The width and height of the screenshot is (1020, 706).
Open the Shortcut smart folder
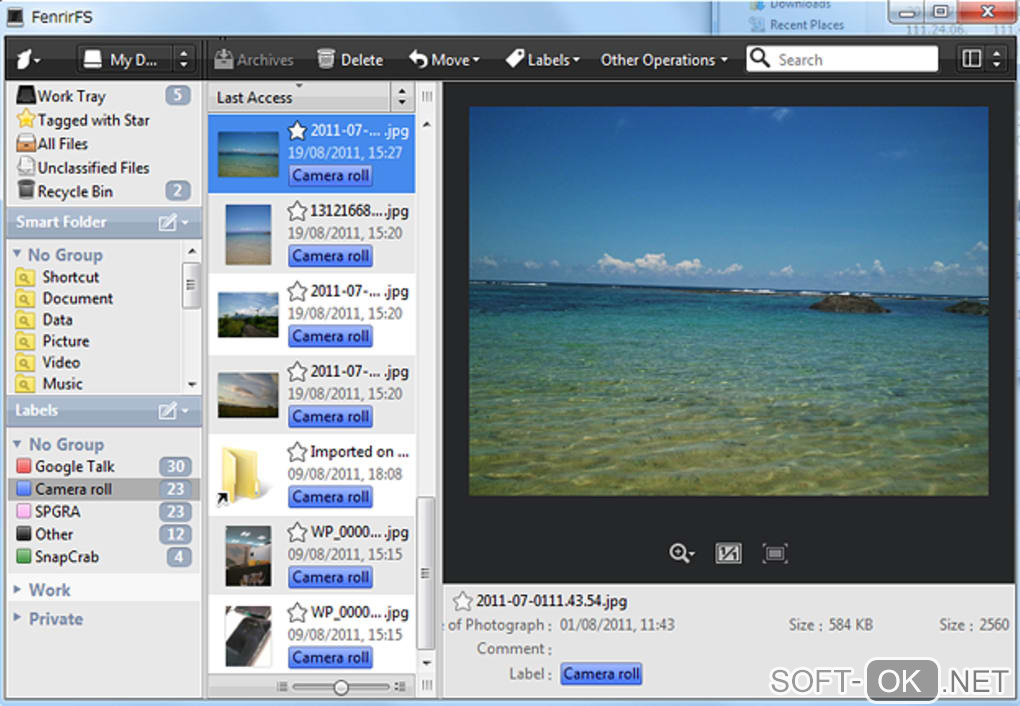point(70,277)
